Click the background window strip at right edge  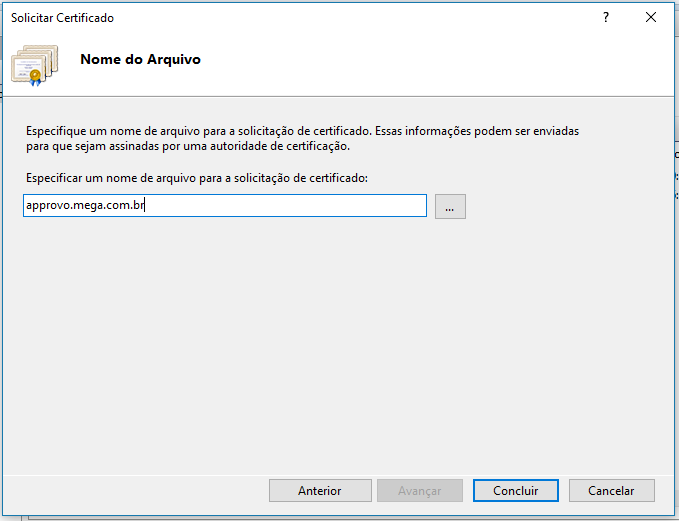pos(675,300)
